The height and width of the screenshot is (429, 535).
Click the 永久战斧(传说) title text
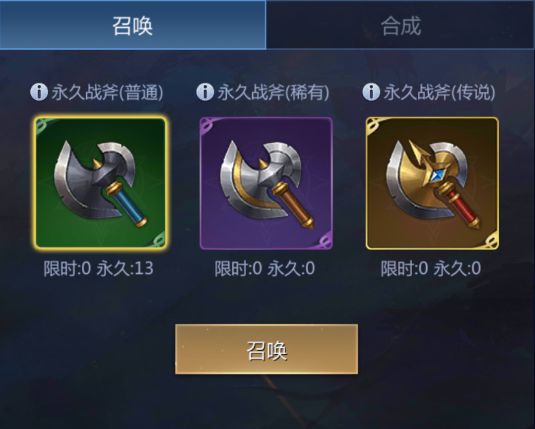point(439,92)
